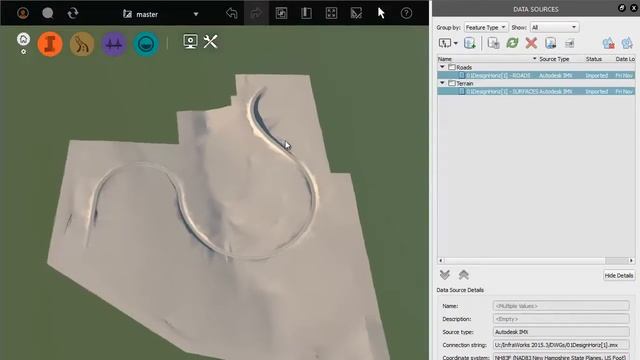Click the surface layers with red icon
This screenshot has width=640, height=360.
[608, 43]
